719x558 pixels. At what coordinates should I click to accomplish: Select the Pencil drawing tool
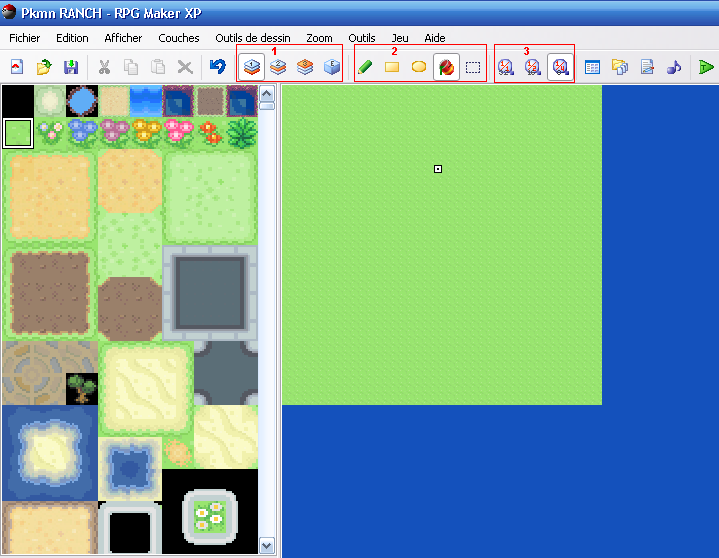click(365, 67)
